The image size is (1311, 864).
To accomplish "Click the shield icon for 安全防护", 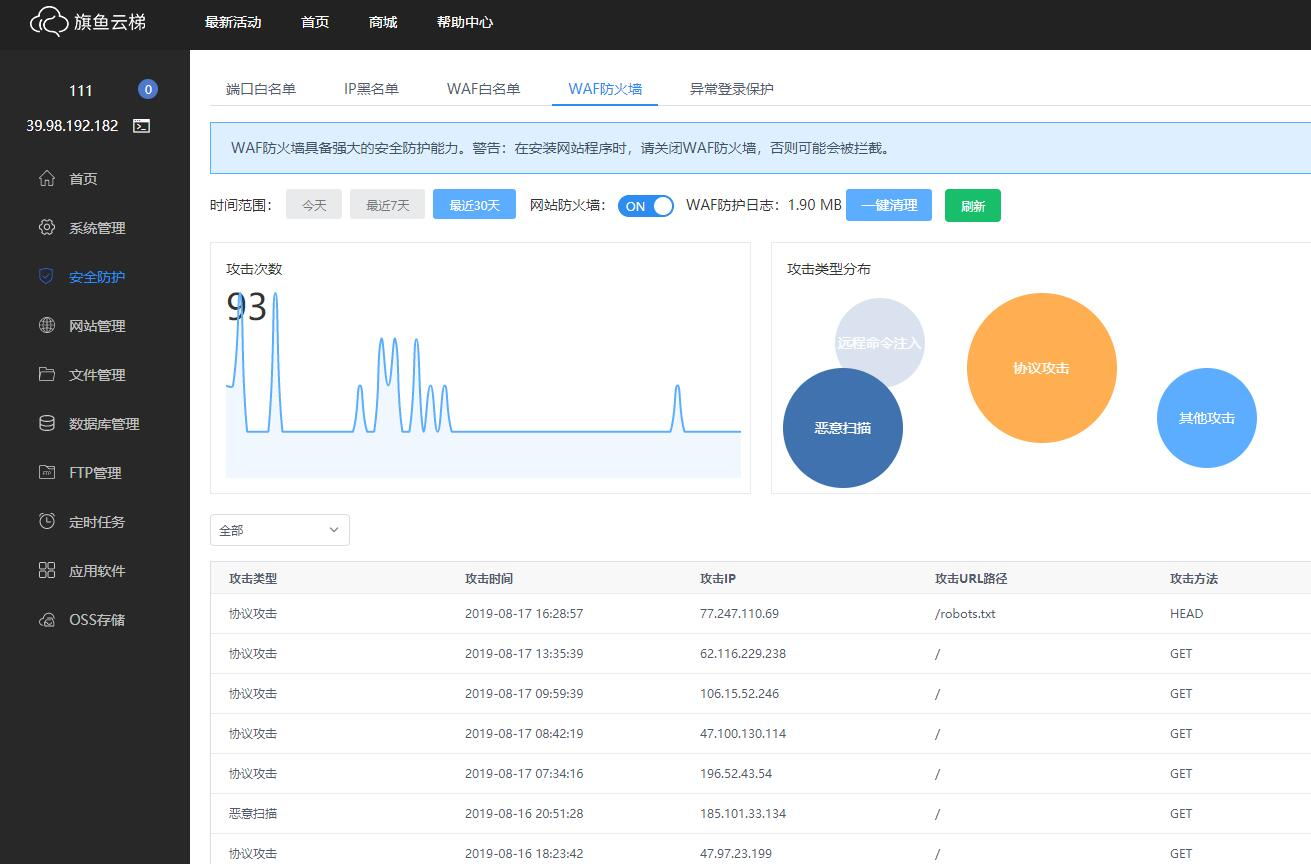I will click(x=46, y=276).
